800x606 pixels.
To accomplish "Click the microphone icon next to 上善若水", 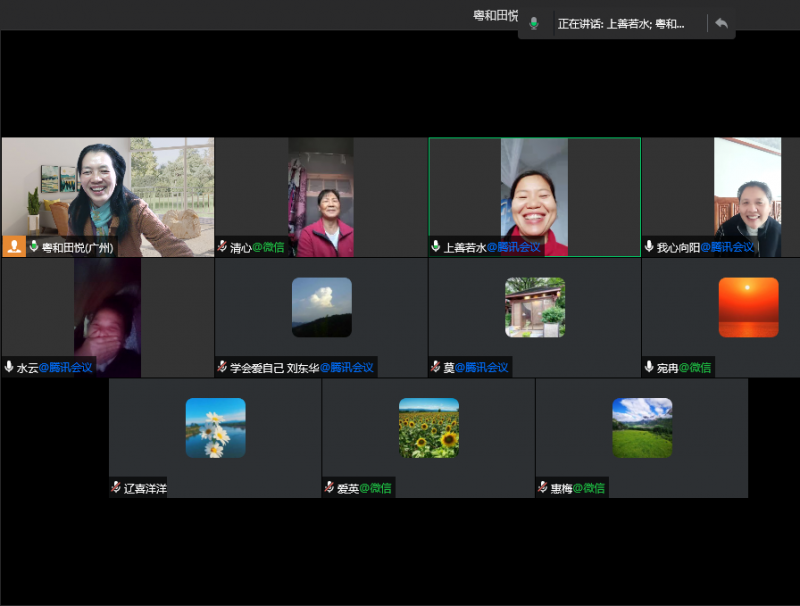I will point(436,247).
